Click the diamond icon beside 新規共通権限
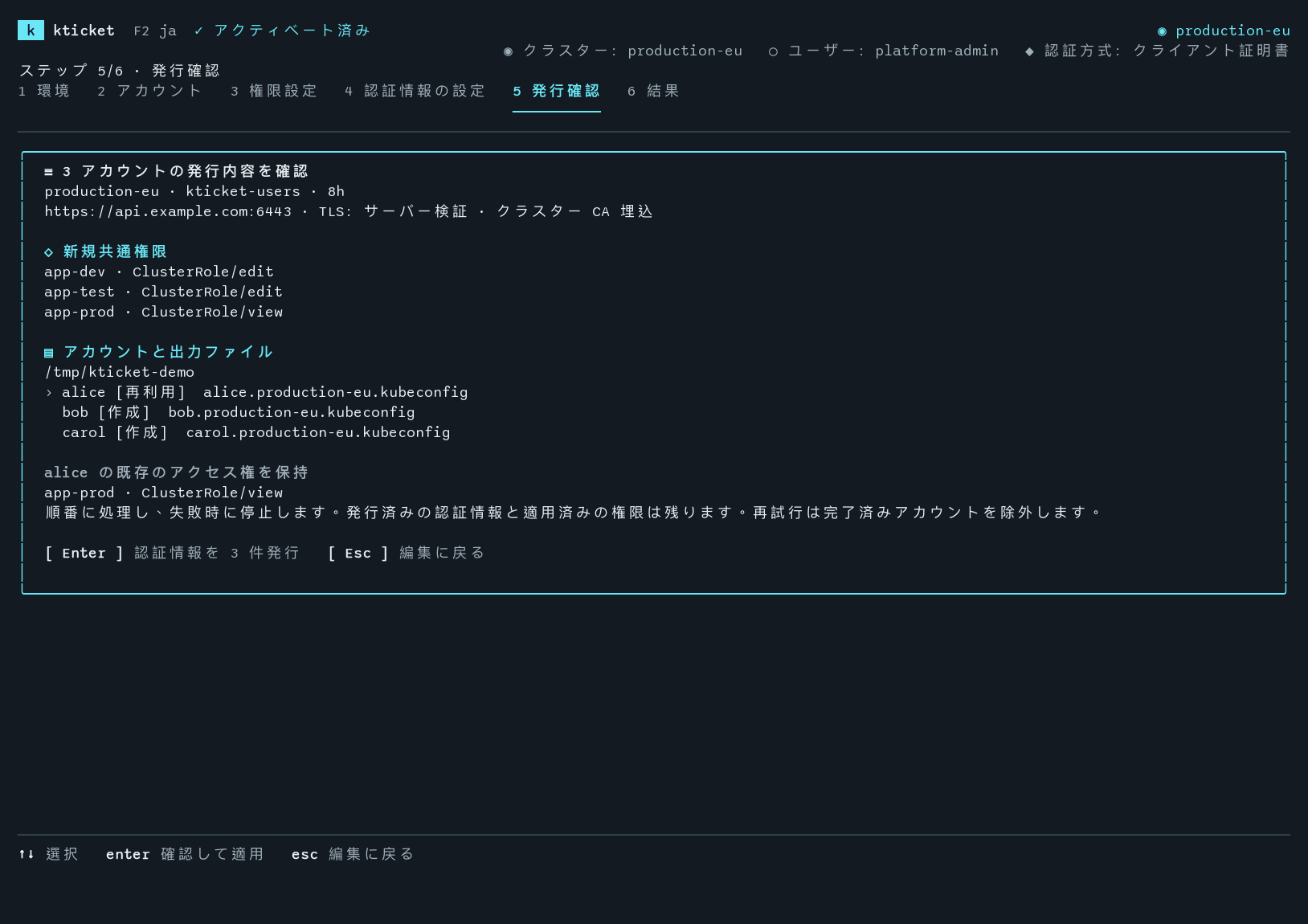The image size is (1308, 924). click(48, 252)
